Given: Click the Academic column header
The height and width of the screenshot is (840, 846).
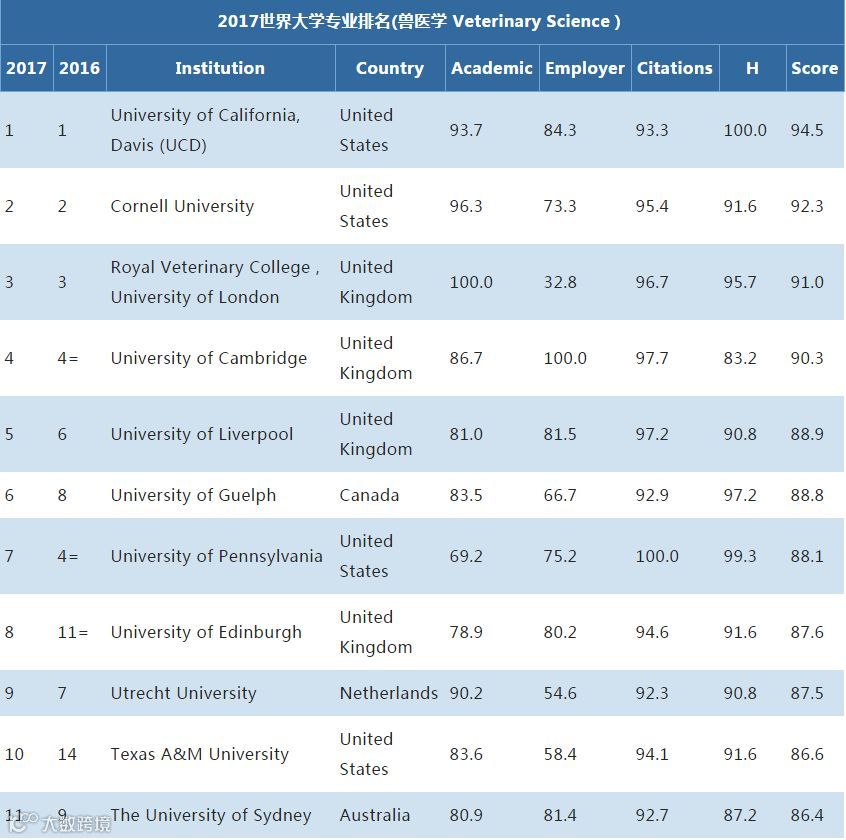Looking at the screenshot, I should click(492, 68).
